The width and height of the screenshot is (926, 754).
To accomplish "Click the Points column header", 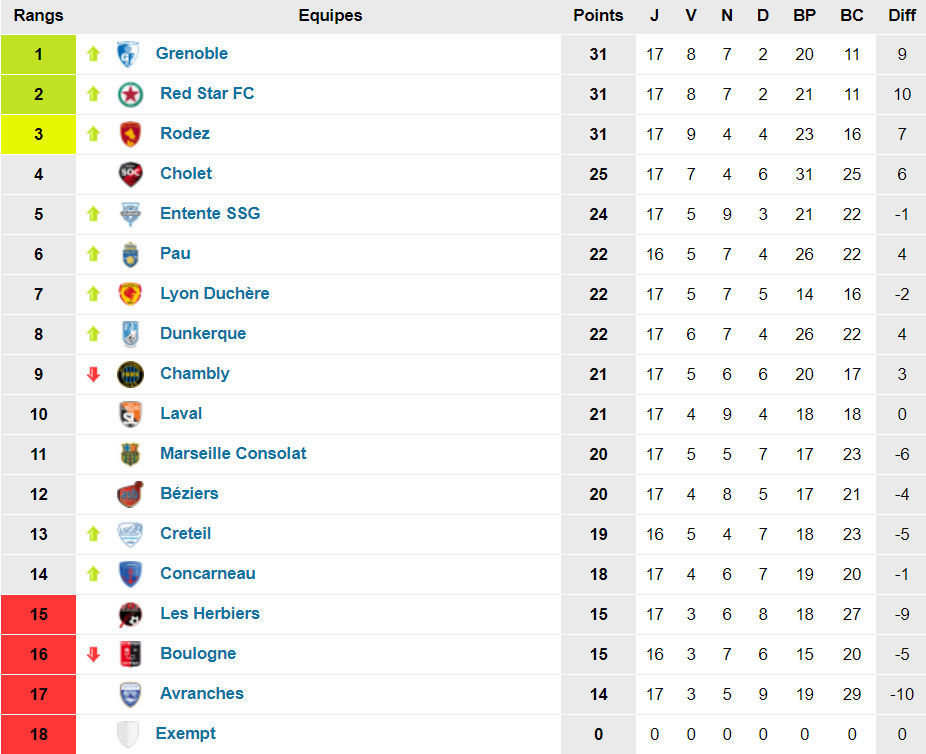I will click(x=598, y=15).
